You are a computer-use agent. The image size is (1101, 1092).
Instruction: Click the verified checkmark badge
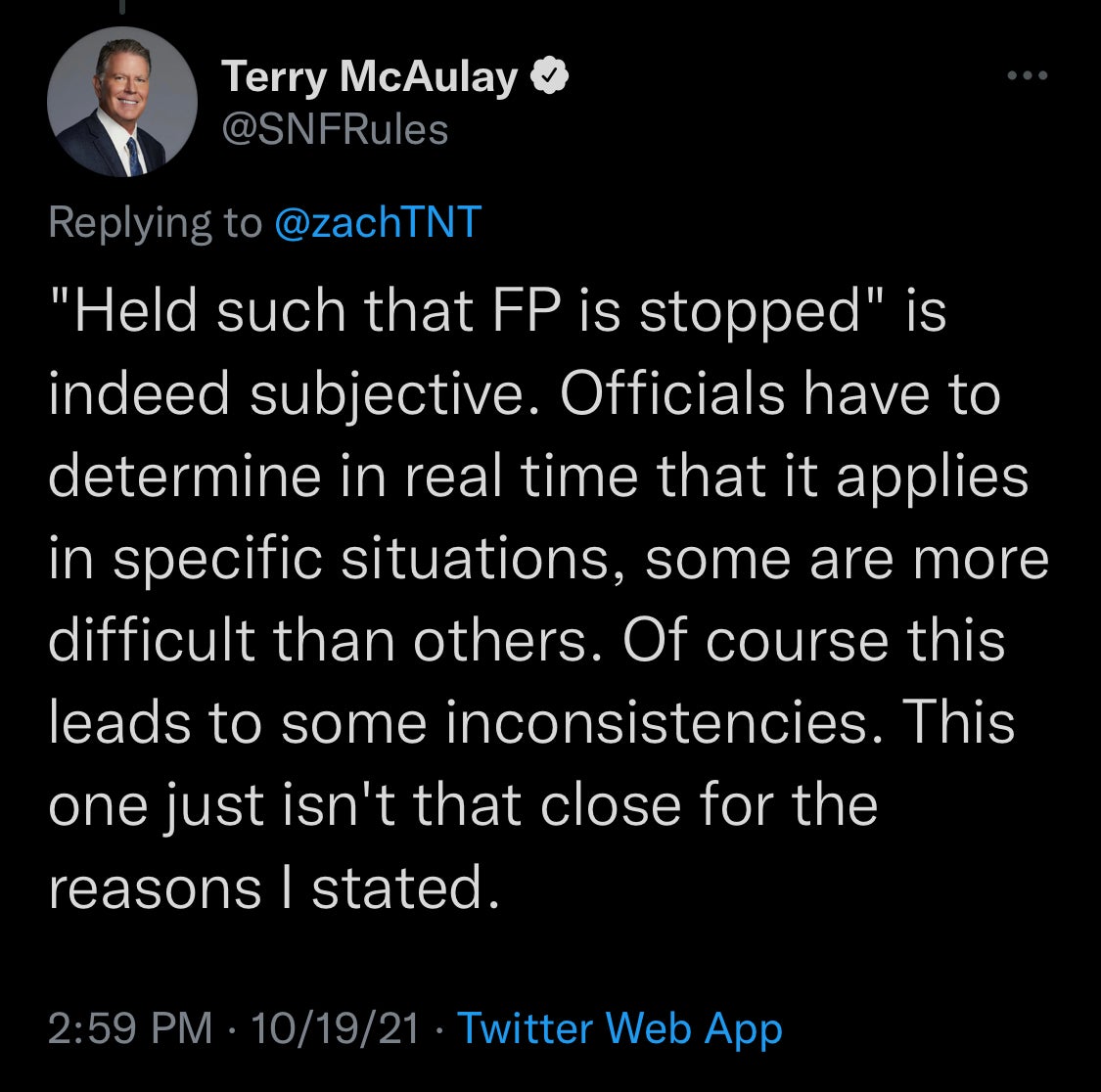pyautogui.click(x=550, y=76)
